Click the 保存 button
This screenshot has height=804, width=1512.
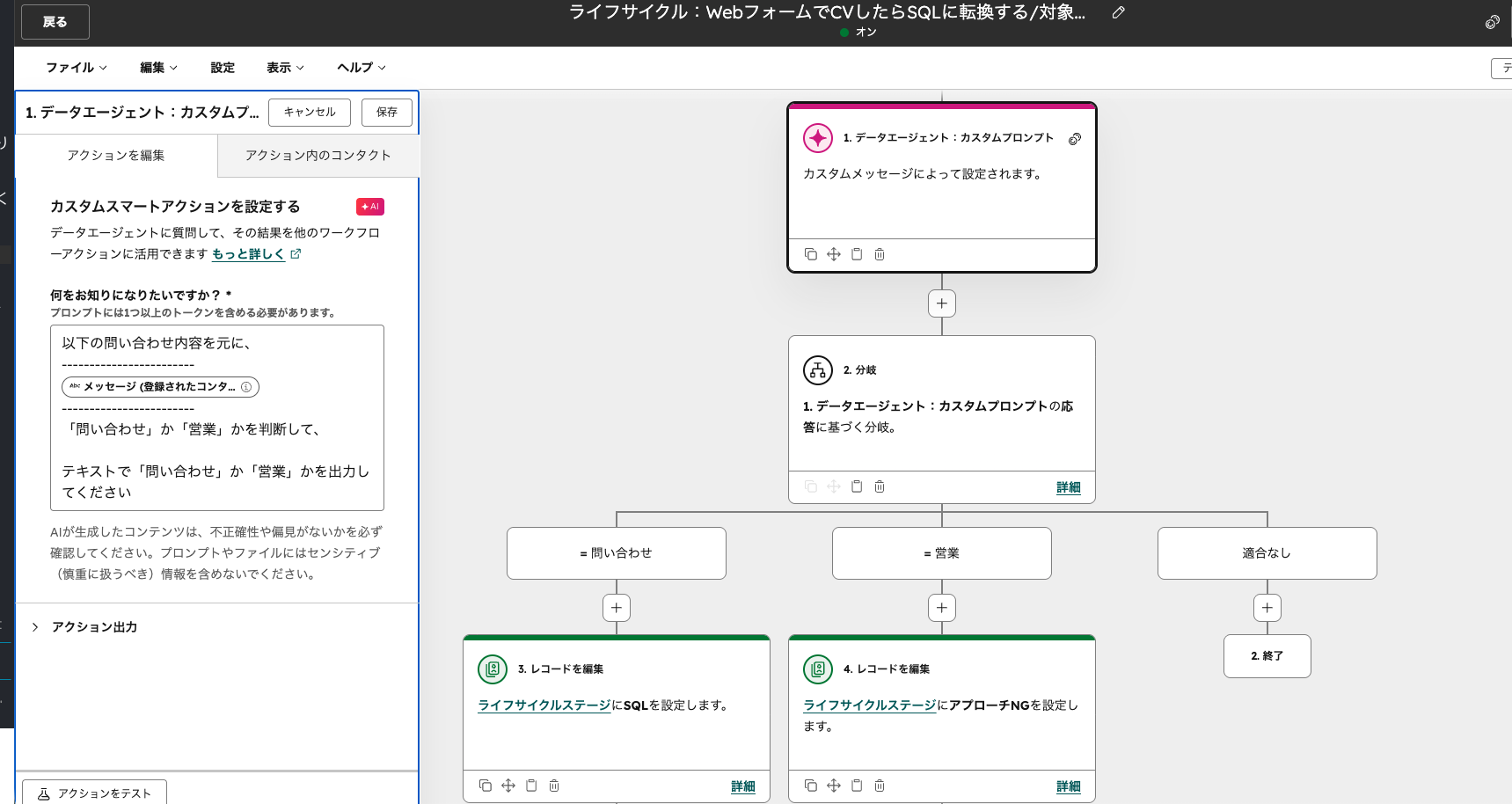point(387,112)
